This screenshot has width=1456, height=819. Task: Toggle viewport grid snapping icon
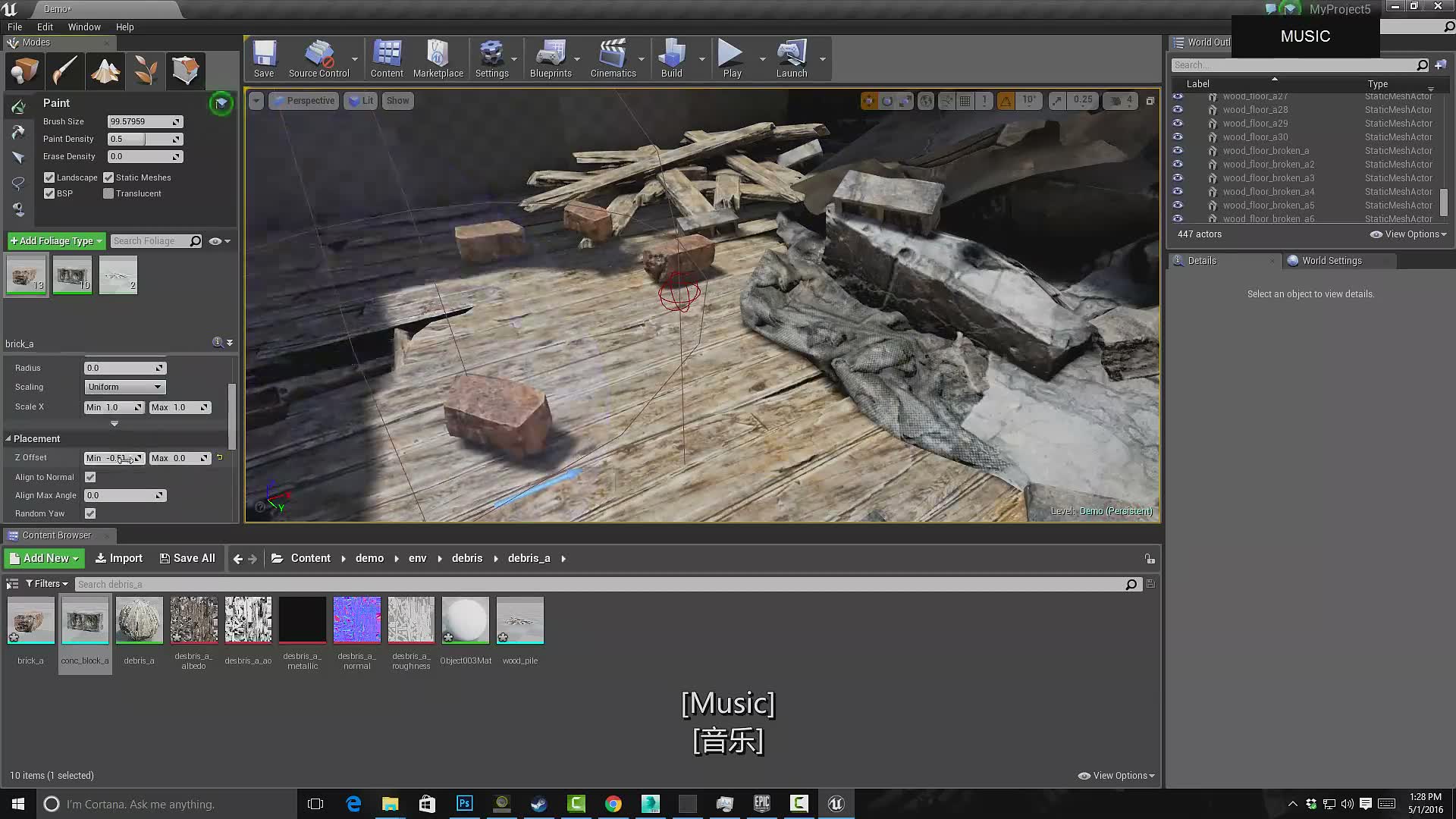click(x=965, y=100)
